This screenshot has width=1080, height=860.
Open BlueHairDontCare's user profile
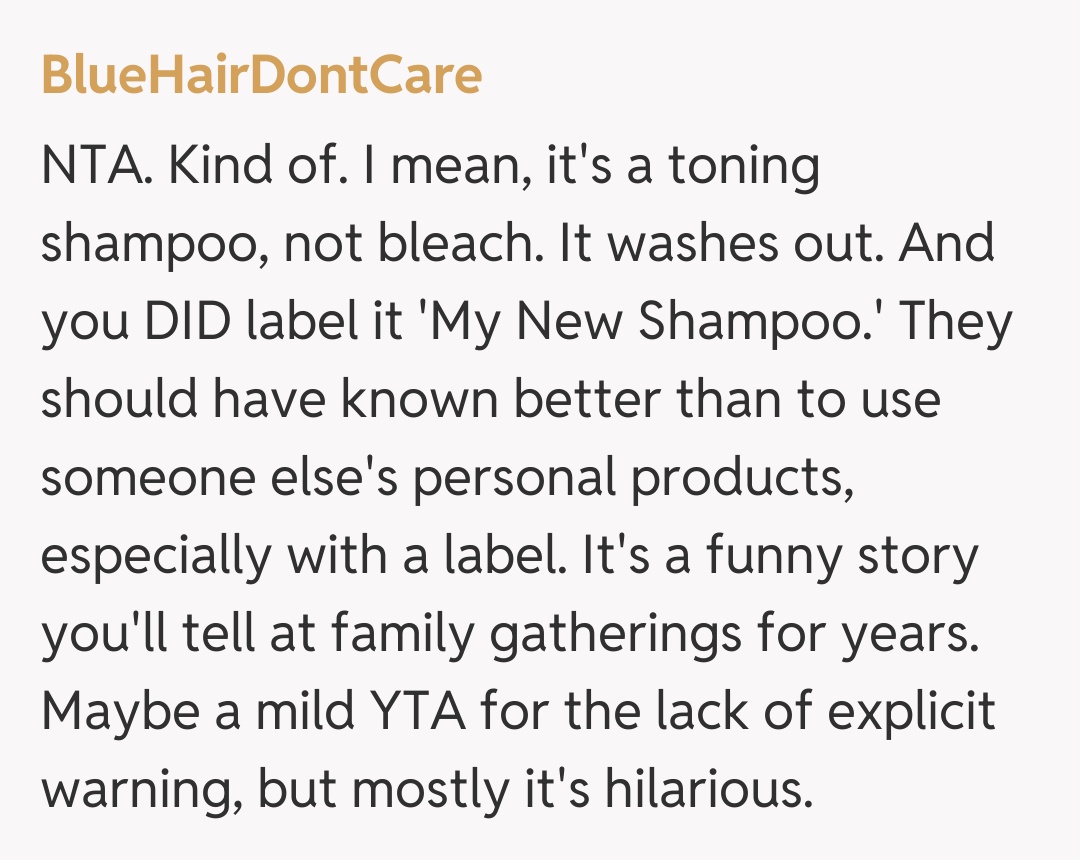pos(261,75)
